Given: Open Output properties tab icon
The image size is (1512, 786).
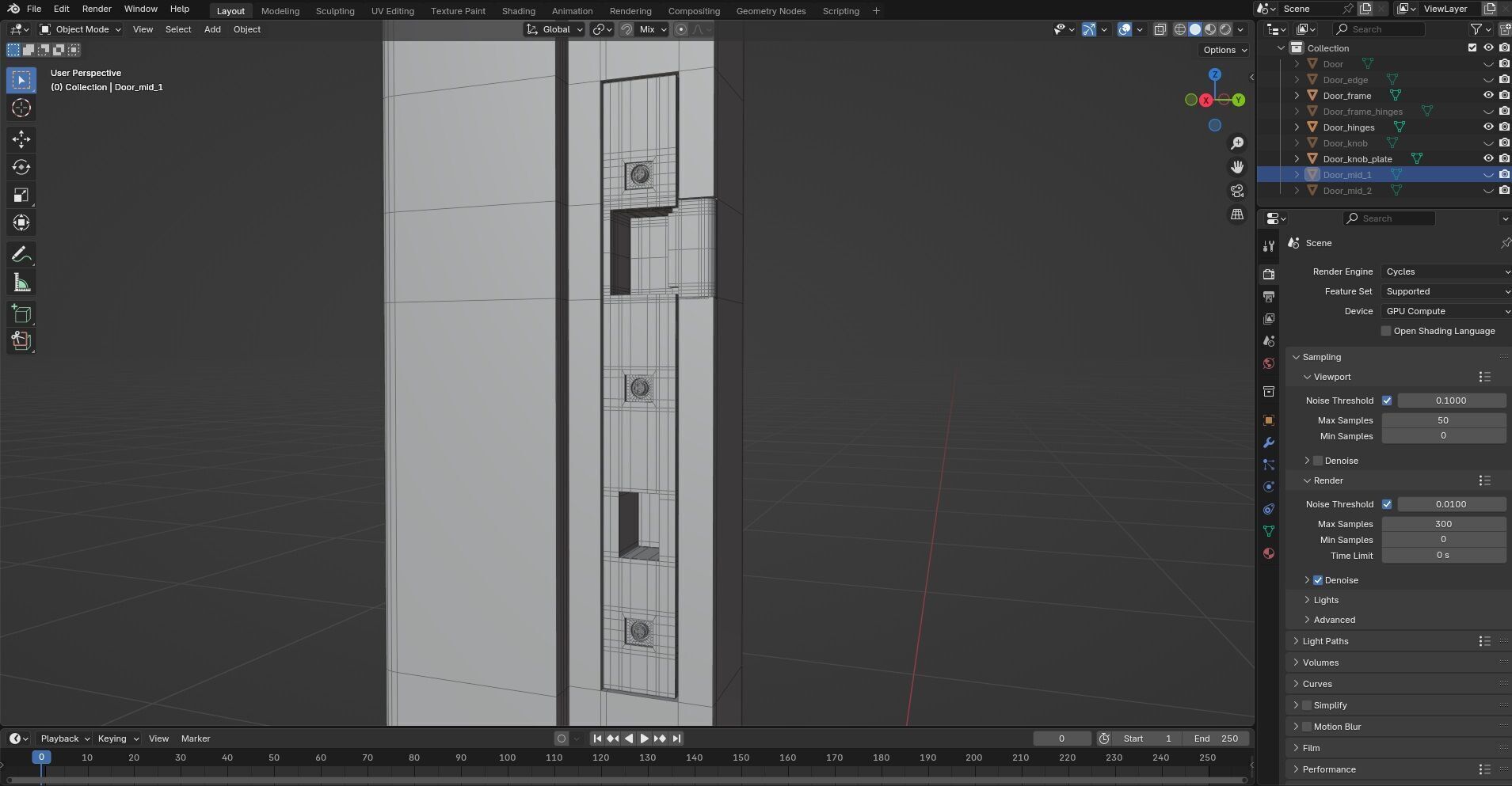Looking at the screenshot, I should (x=1269, y=296).
